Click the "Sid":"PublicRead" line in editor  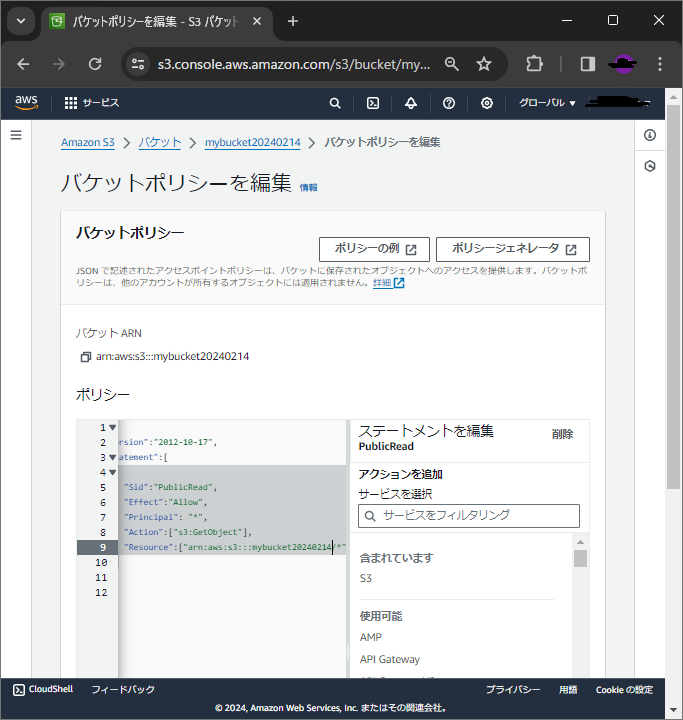170,487
